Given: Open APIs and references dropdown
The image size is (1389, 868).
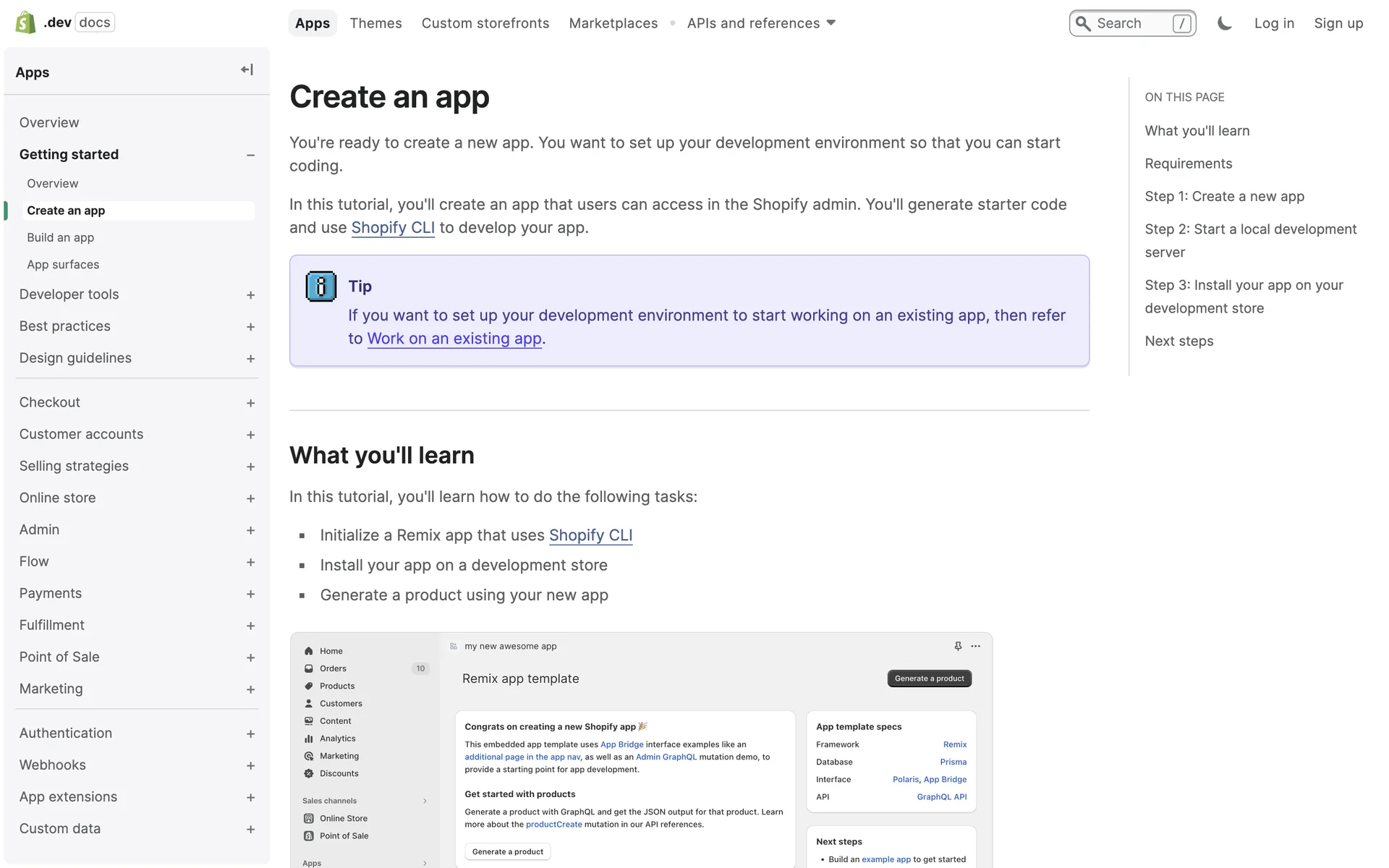Looking at the screenshot, I should [761, 23].
